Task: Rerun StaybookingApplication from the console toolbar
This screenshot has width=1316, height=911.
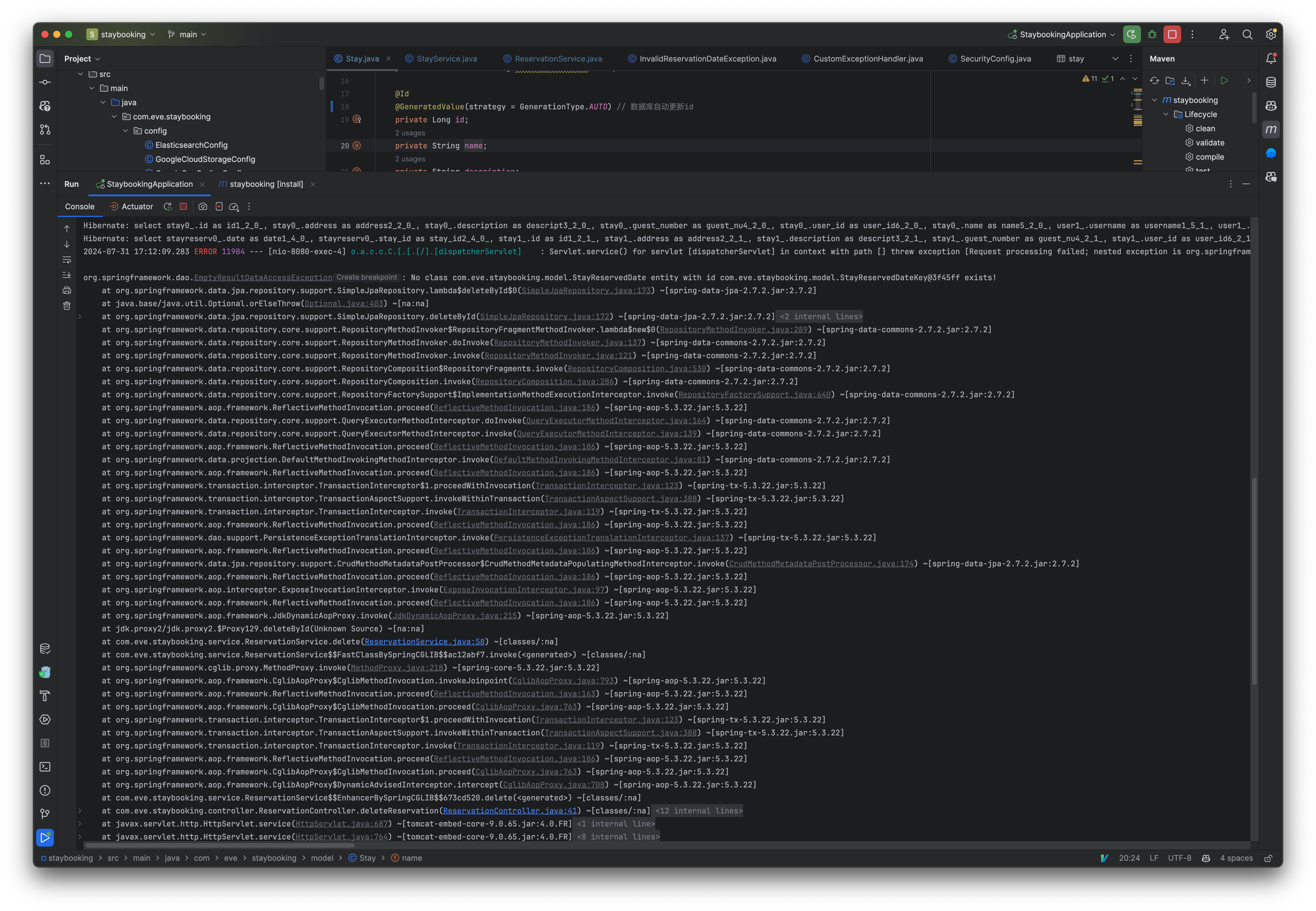Action: (x=167, y=207)
